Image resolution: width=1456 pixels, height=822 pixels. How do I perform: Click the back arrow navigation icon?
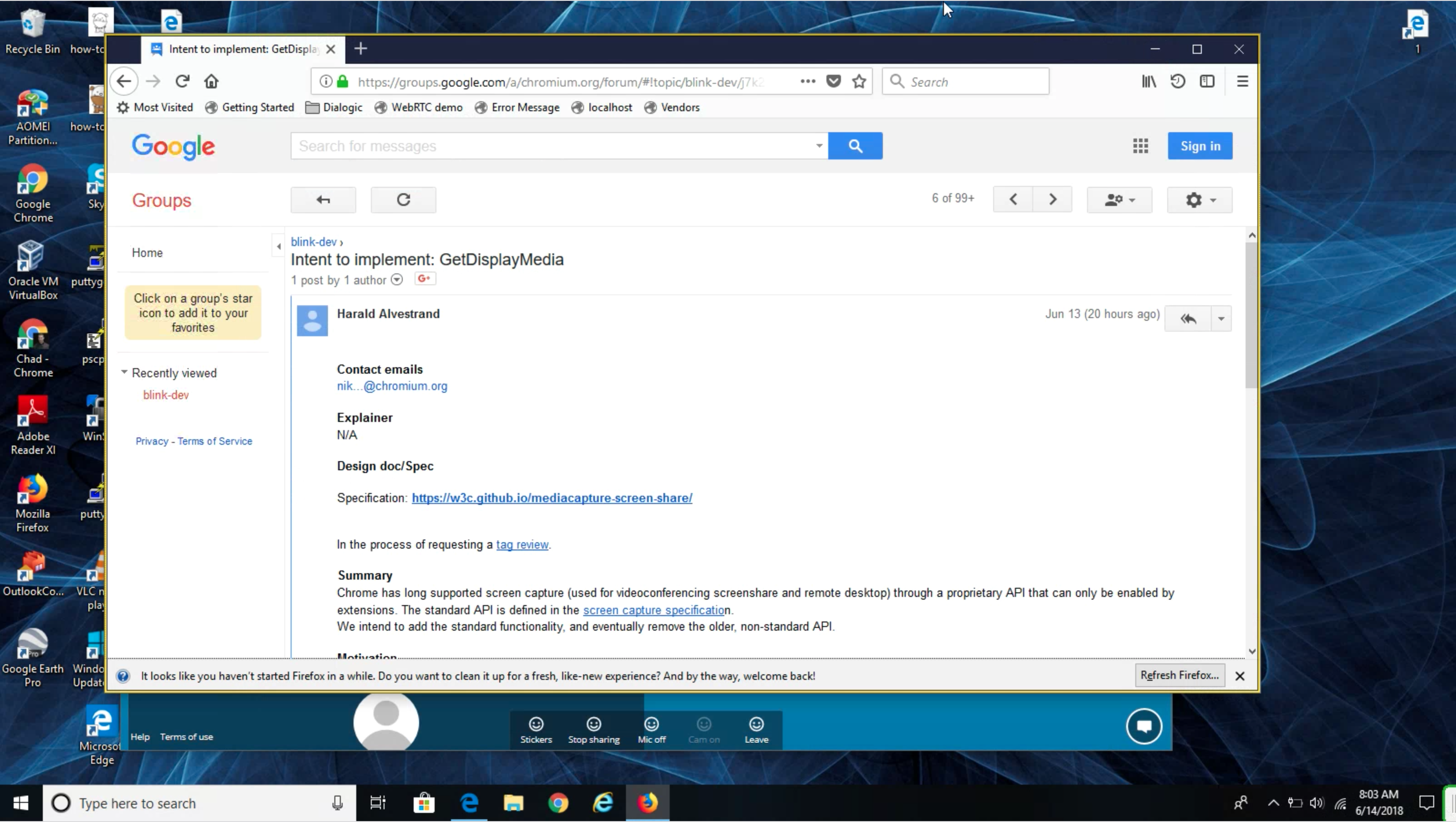point(123,81)
